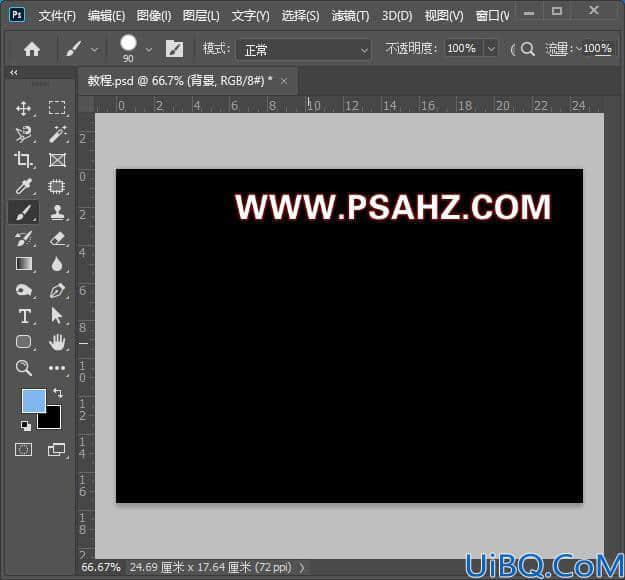Screen dimensions: 625x580
Task: Select the Crop tool
Action: [x=24, y=160]
